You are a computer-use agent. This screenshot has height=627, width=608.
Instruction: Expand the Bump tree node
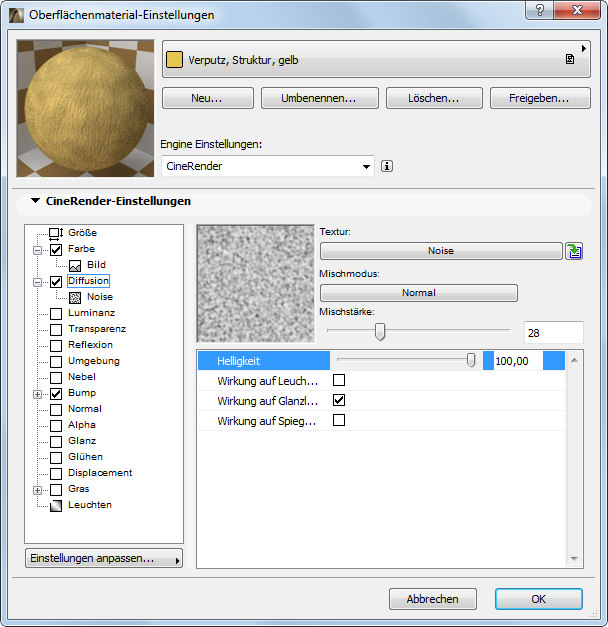pos(37,394)
